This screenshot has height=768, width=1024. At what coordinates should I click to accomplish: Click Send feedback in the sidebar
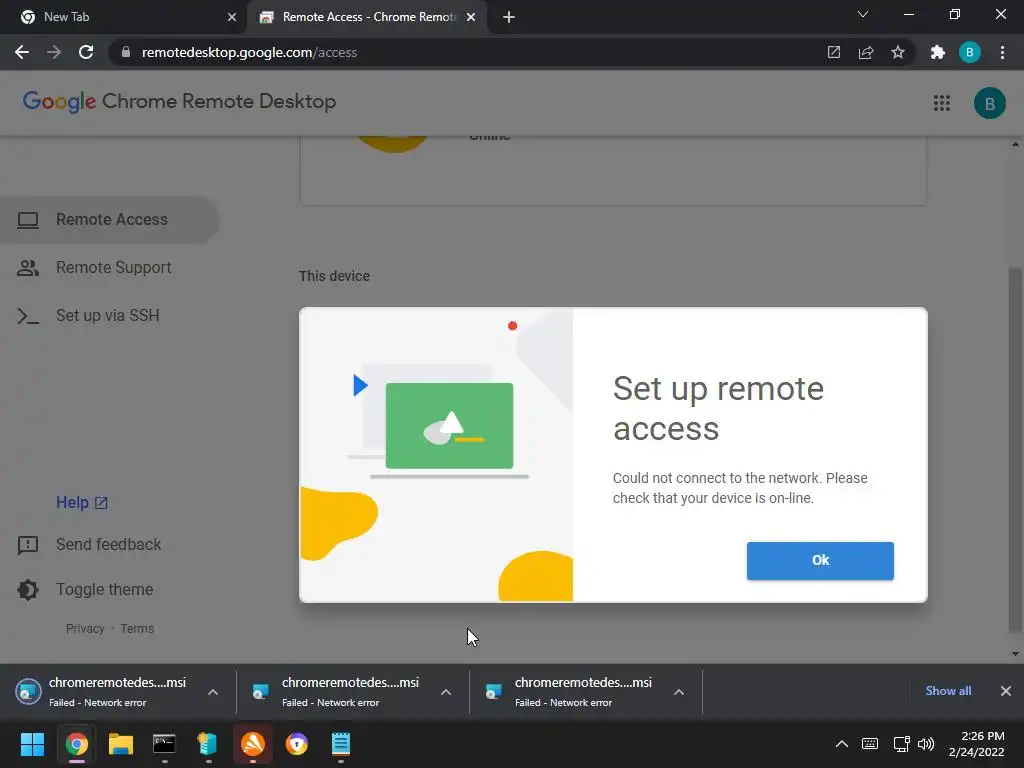[x=89, y=545]
